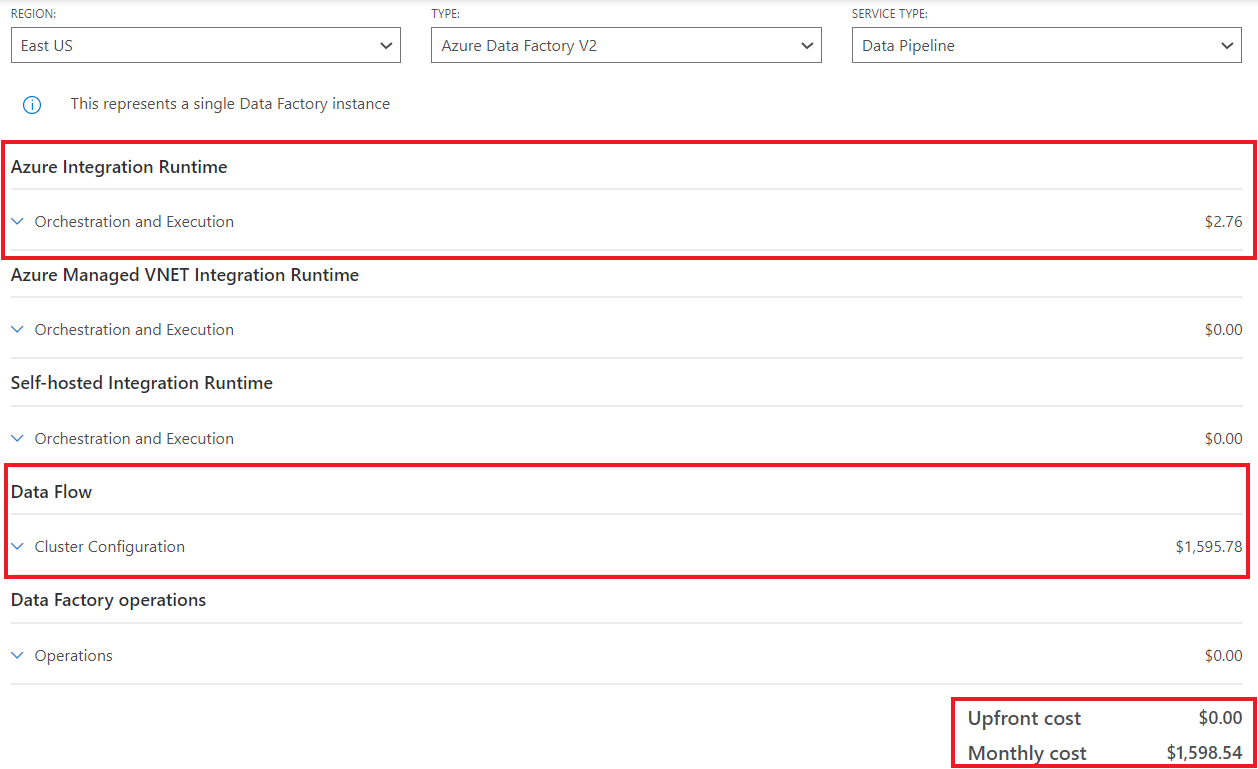Expand Cluster Configuration chevron under Data Flow
Viewport: 1258px width, 769px height.
[x=17, y=547]
